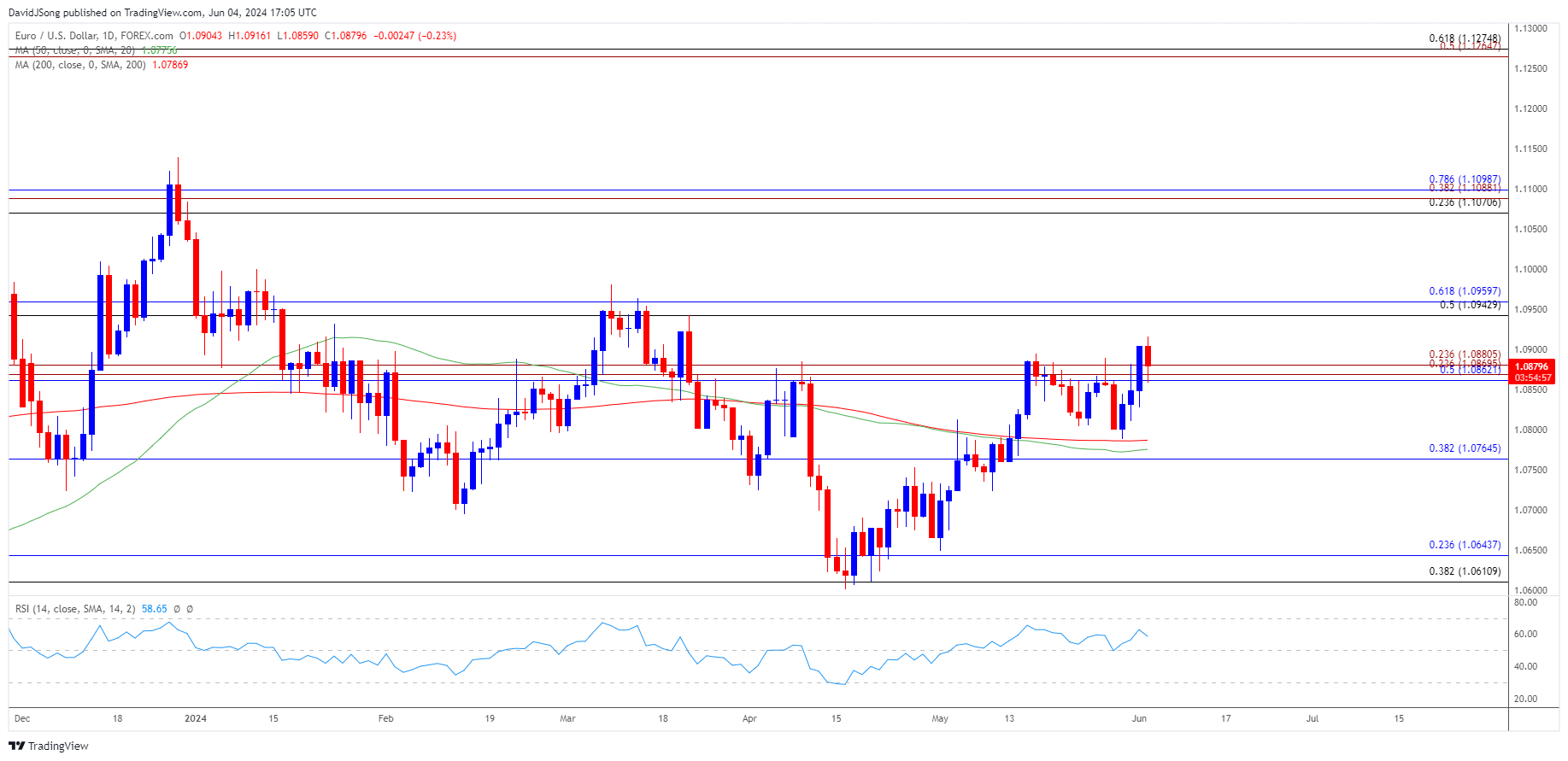1568x761 pixels.
Task: Click the 0.382 (1.07645) Fibonacci label
Action: point(1465,448)
